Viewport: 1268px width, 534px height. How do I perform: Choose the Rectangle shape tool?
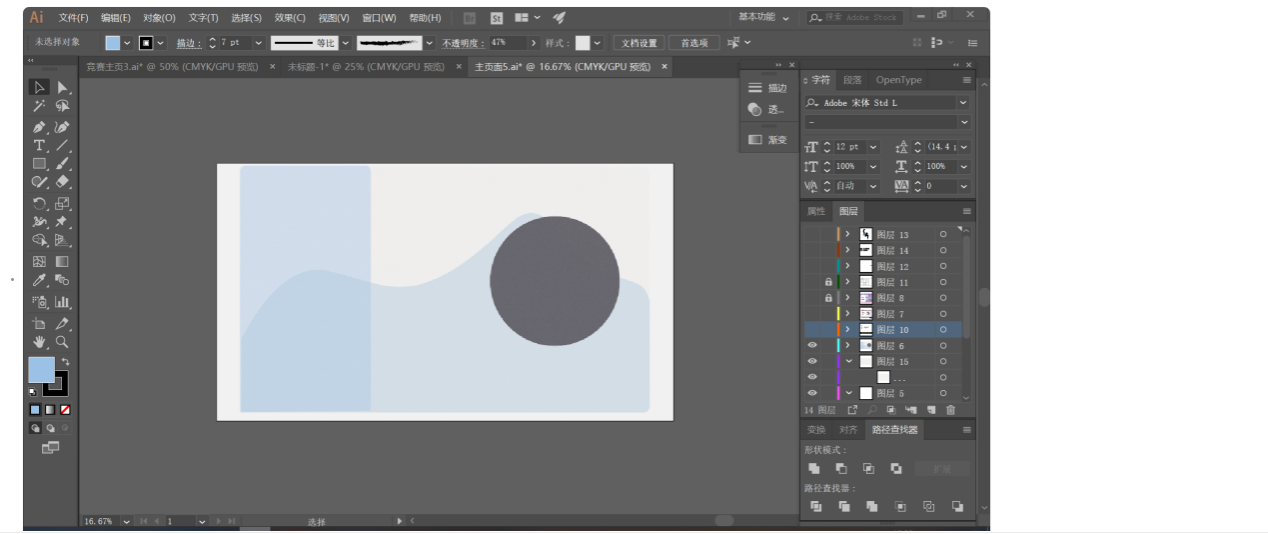pyautogui.click(x=39, y=164)
